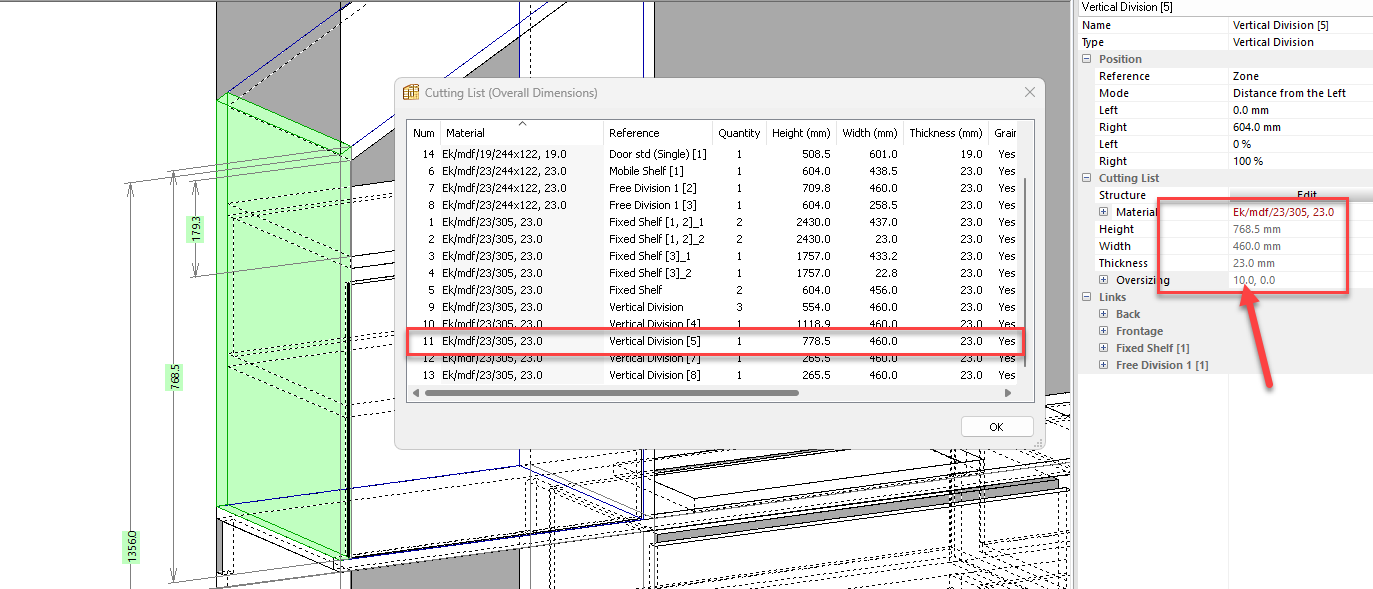Expand the Oversizing property node
This screenshot has height=589, width=1373.
pyautogui.click(x=1104, y=280)
